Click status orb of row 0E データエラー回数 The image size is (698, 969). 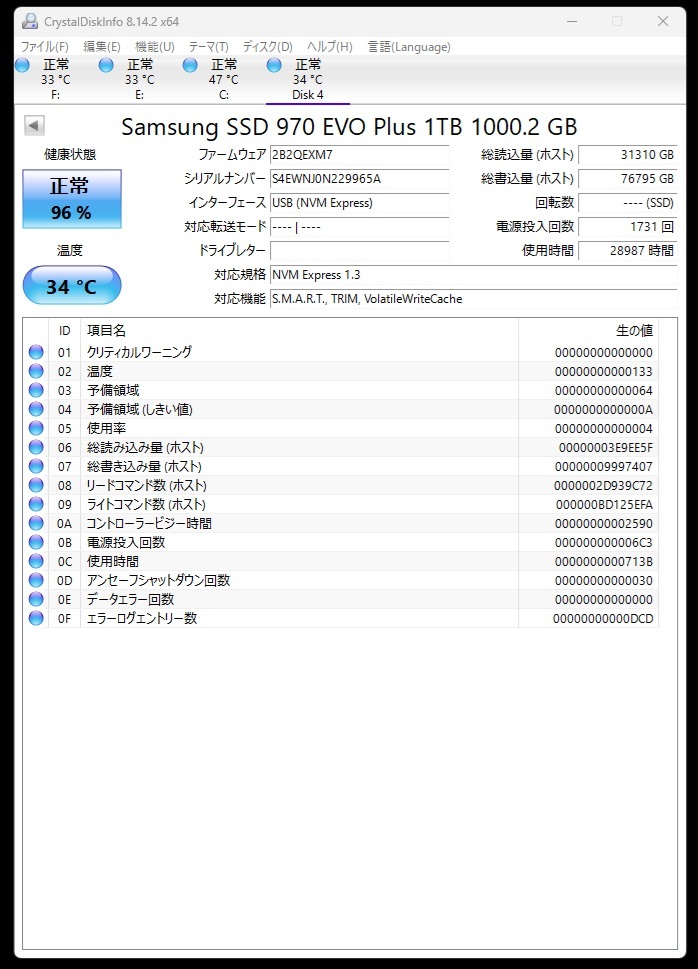(36, 599)
